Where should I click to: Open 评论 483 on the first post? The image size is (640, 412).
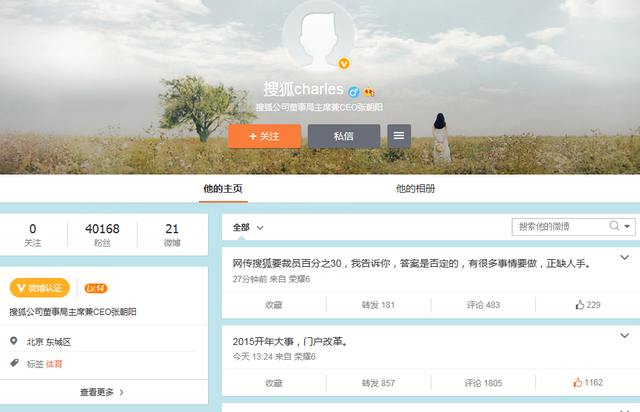tap(482, 304)
